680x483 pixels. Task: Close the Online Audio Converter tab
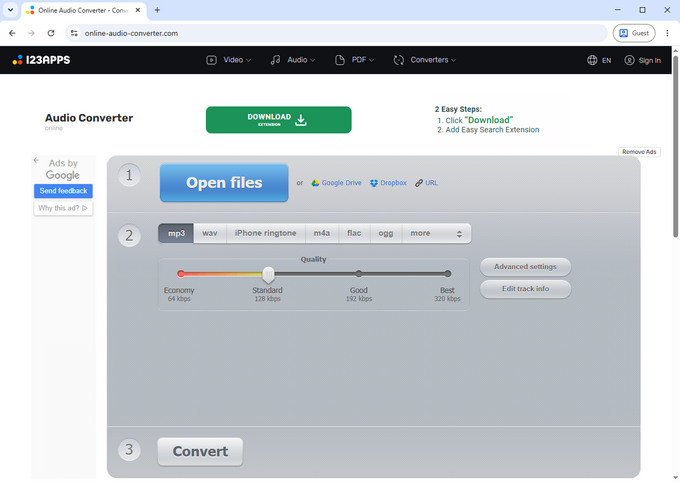pos(138,10)
